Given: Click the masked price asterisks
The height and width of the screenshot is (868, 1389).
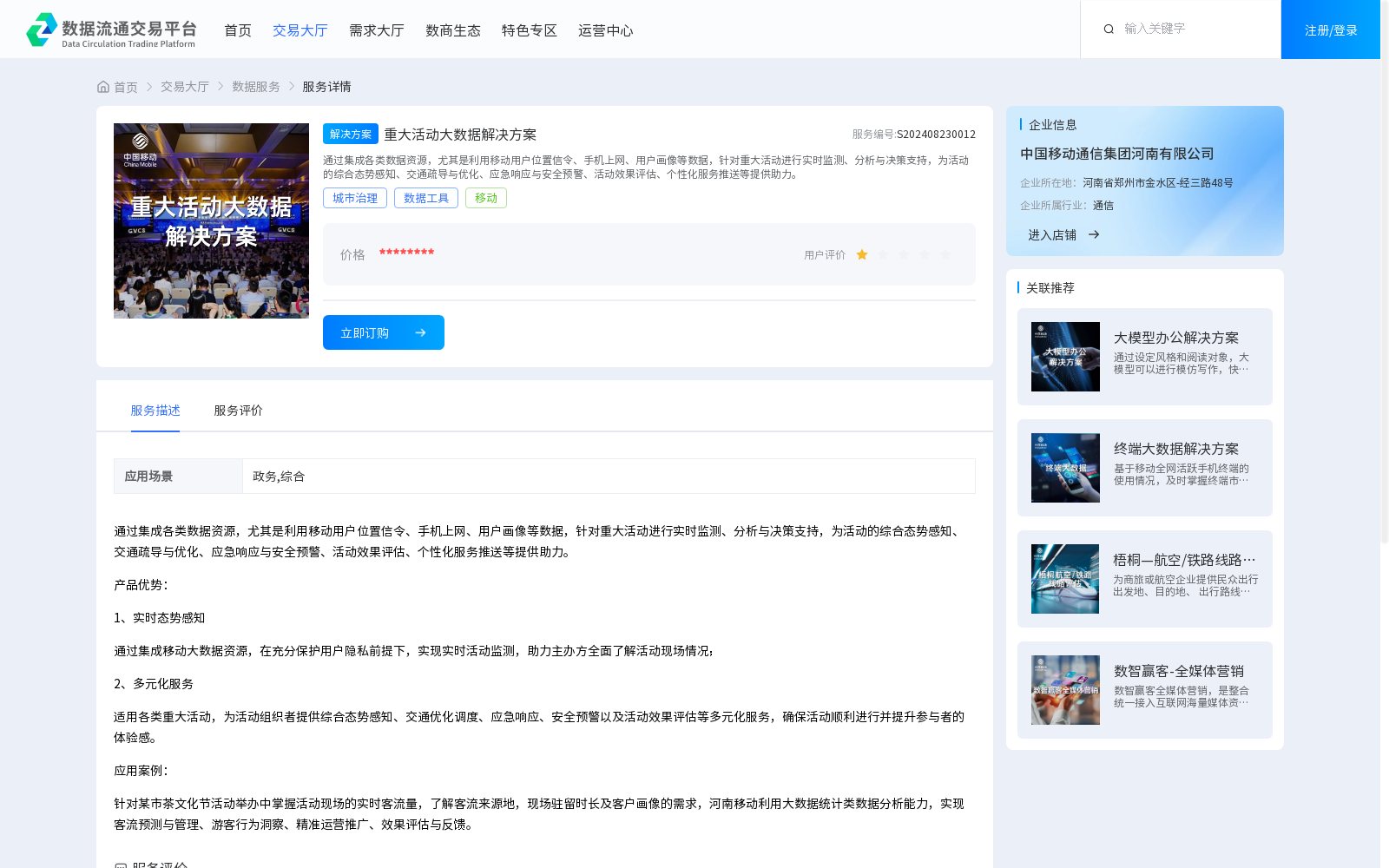Looking at the screenshot, I should click(406, 253).
